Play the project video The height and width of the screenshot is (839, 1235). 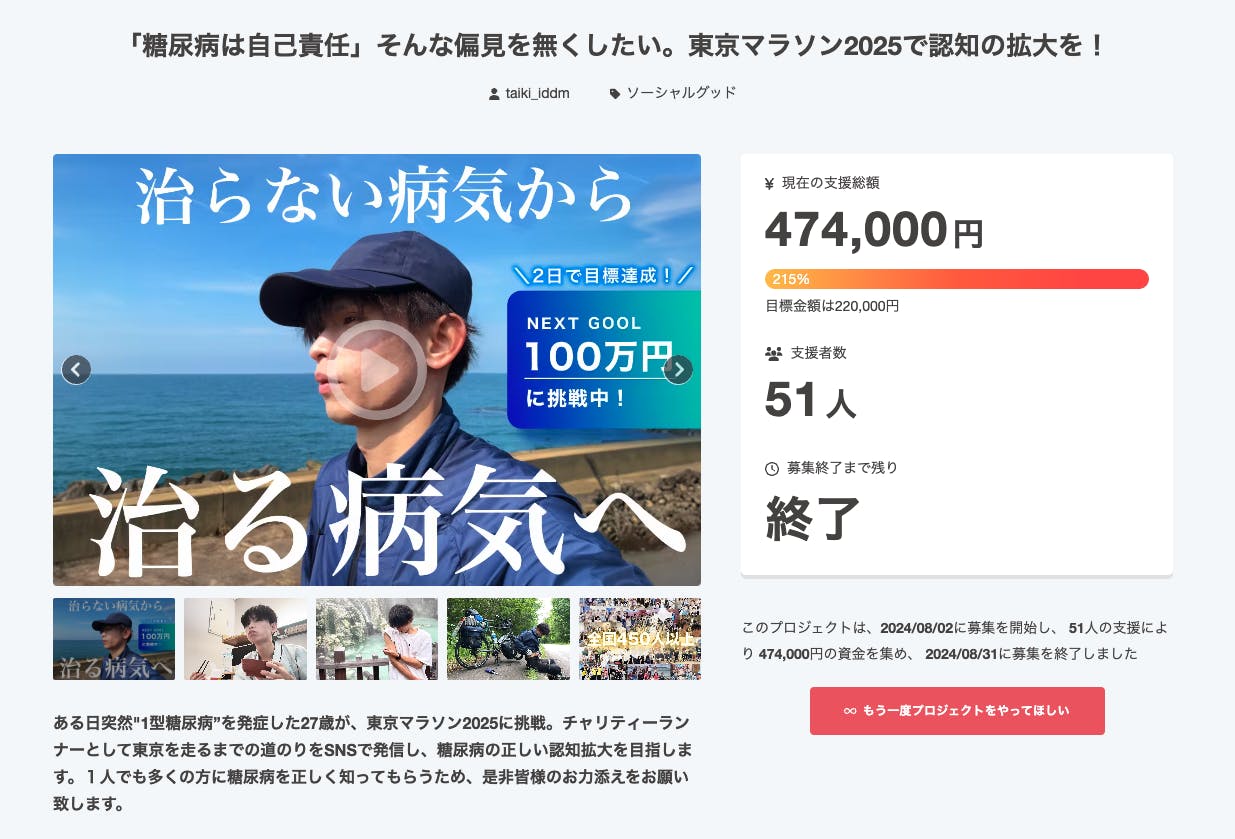point(377,370)
